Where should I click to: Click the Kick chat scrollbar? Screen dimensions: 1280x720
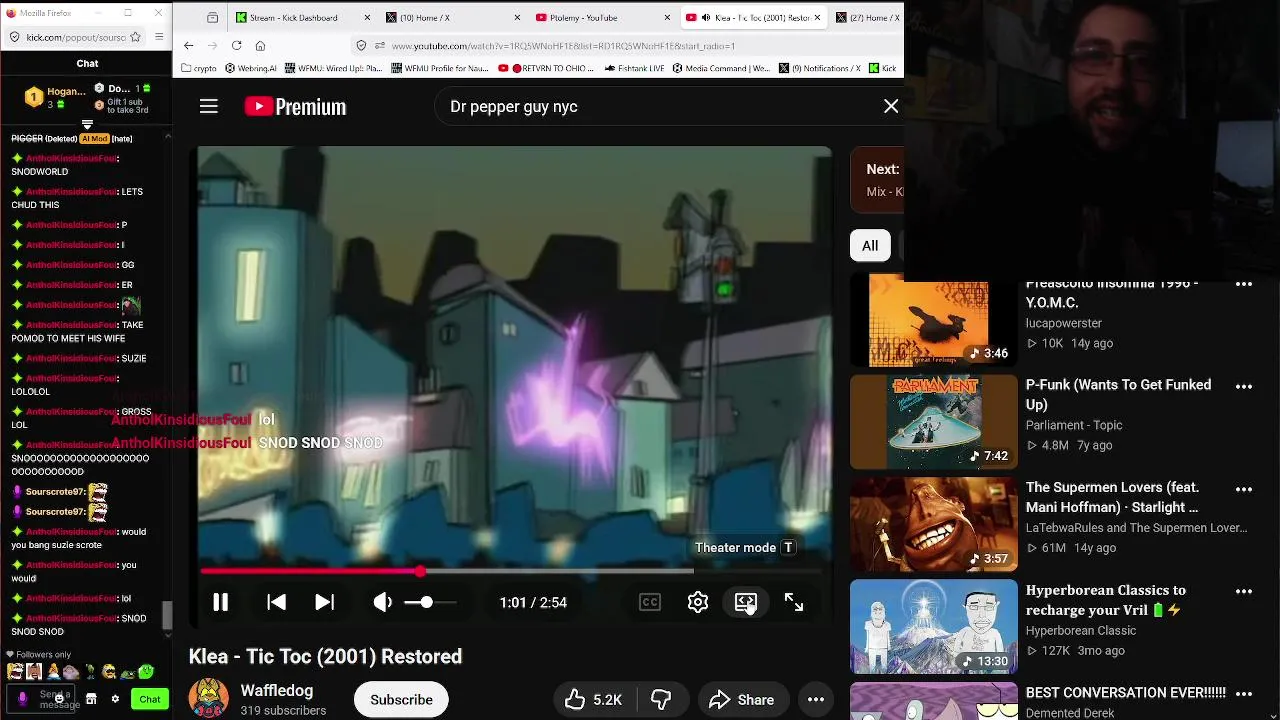tap(167, 615)
